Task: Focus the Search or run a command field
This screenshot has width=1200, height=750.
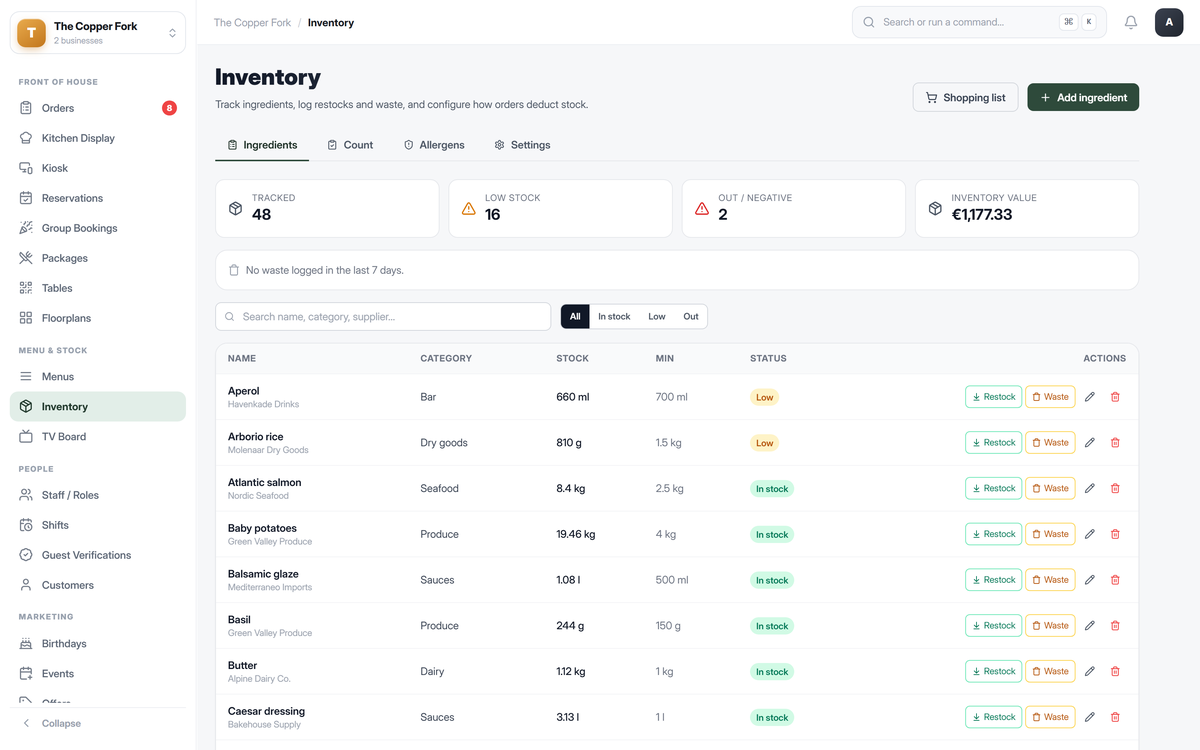Action: pos(979,22)
